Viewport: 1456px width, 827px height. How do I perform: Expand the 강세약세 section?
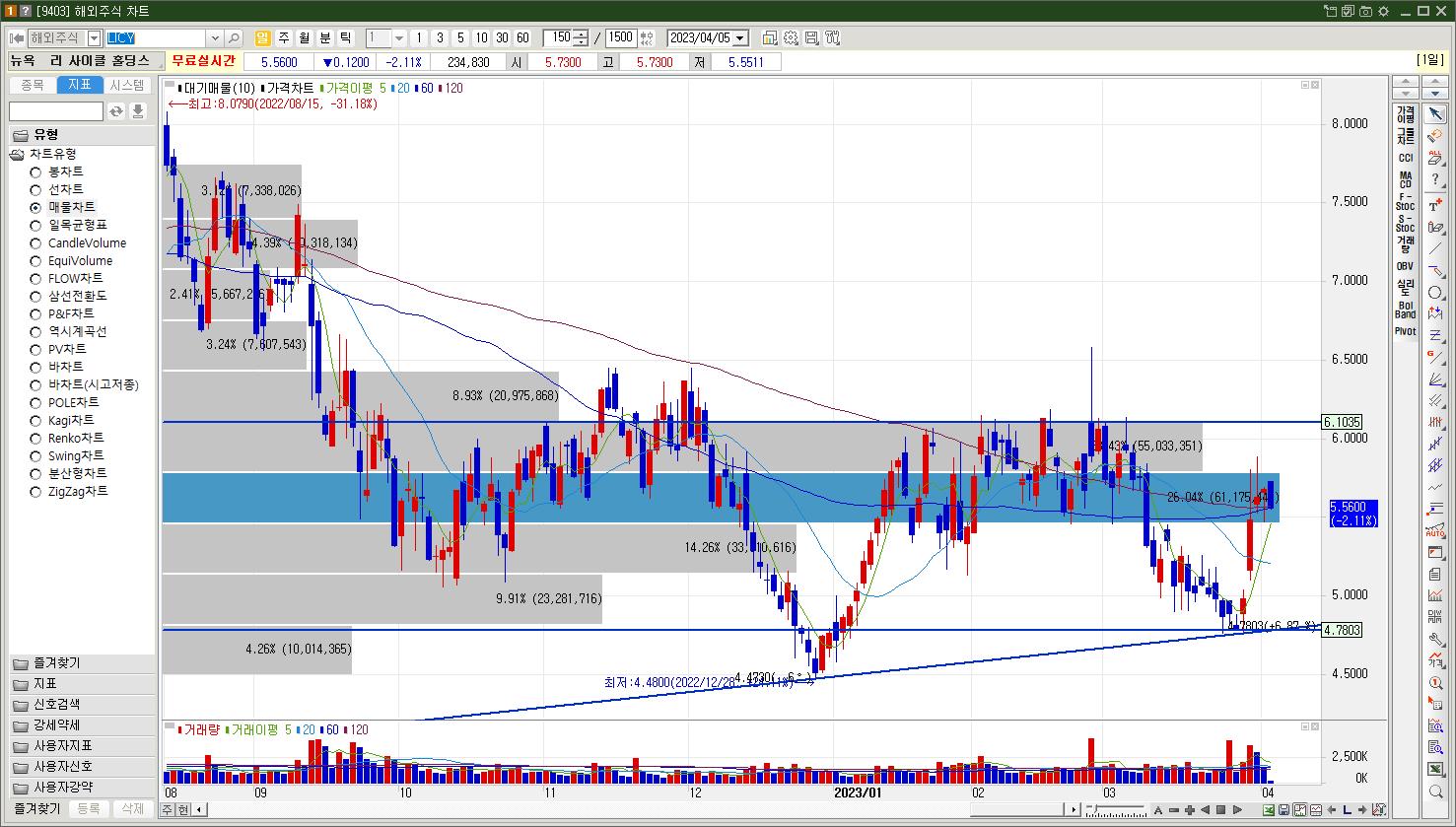[x=82, y=725]
